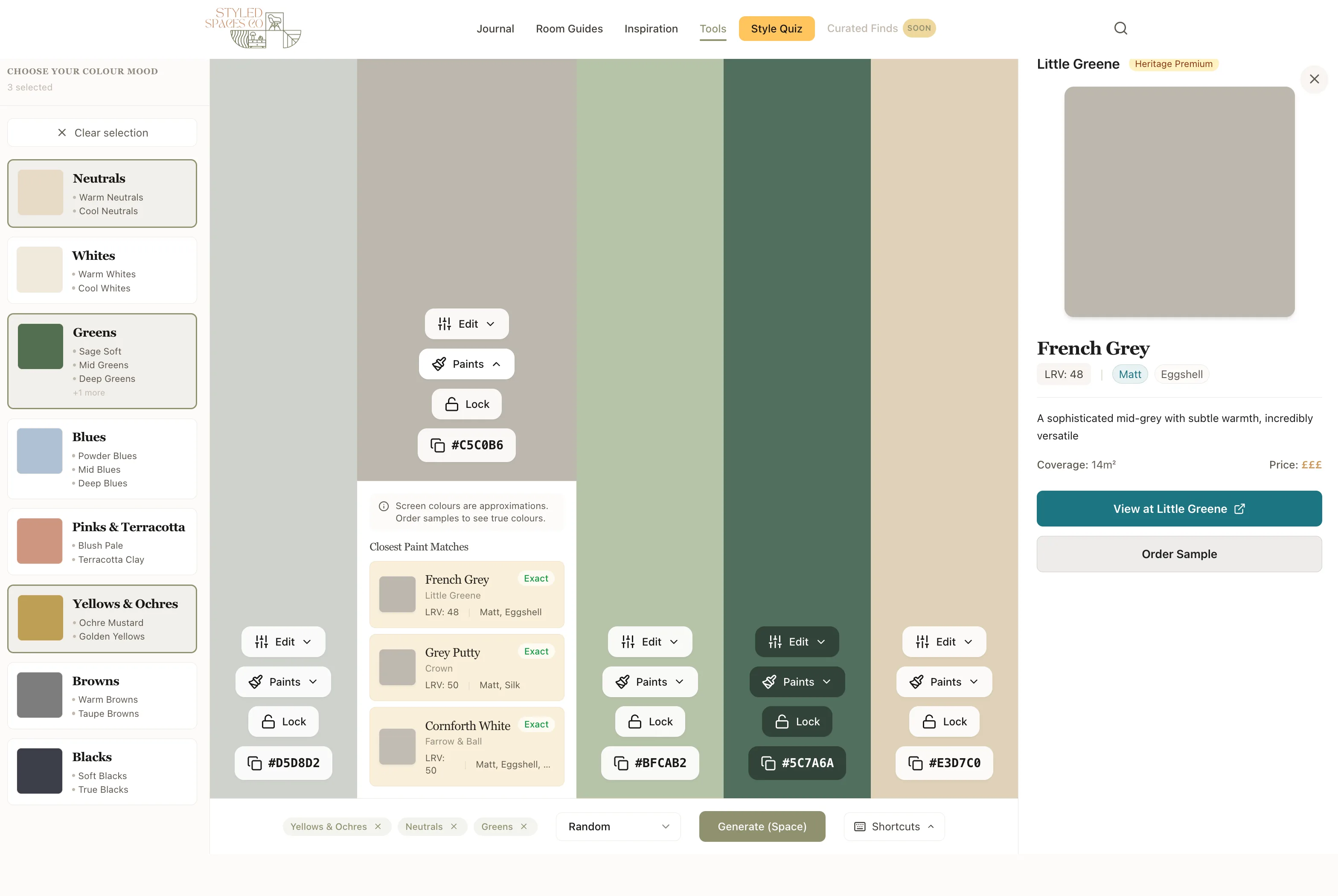Viewport: 1338px width, 896px height.
Task: Open Edit dropdown for #E3D7C0
Action: click(944, 642)
